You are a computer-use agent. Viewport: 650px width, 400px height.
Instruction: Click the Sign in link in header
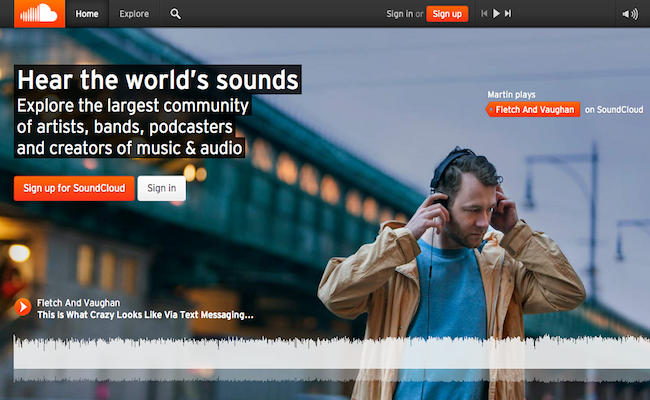coord(399,14)
